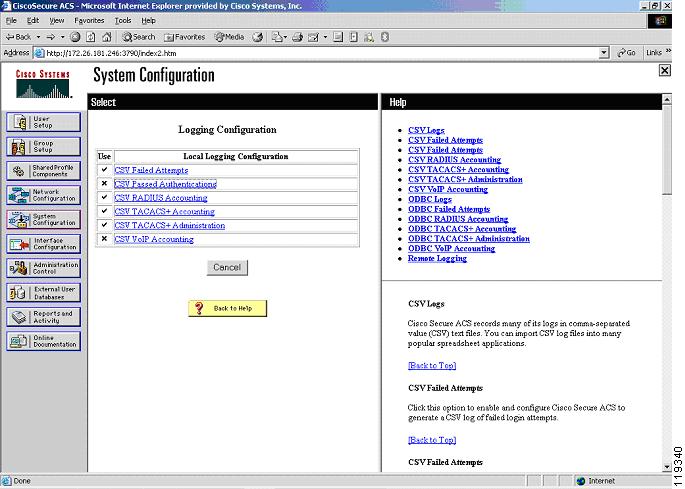Click the browser Forward arrow
This screenshot has height=489, width=685.
click(x=51, y=37)
